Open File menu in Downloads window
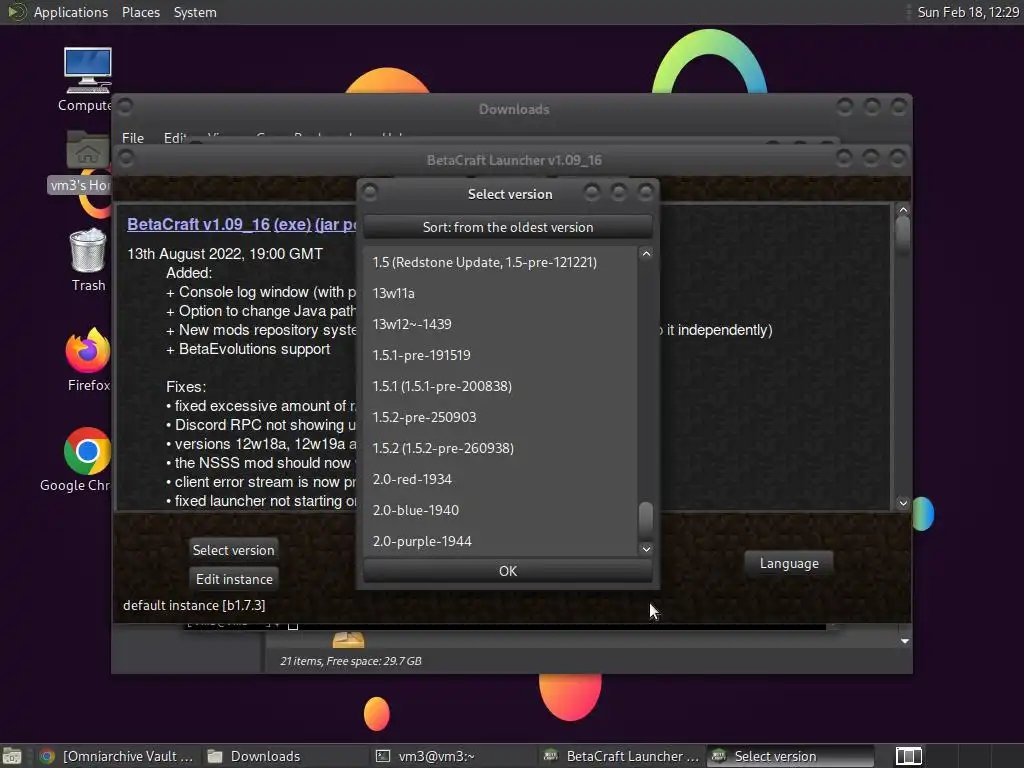This screenshot has height=768, width=1024. point(133,138)
